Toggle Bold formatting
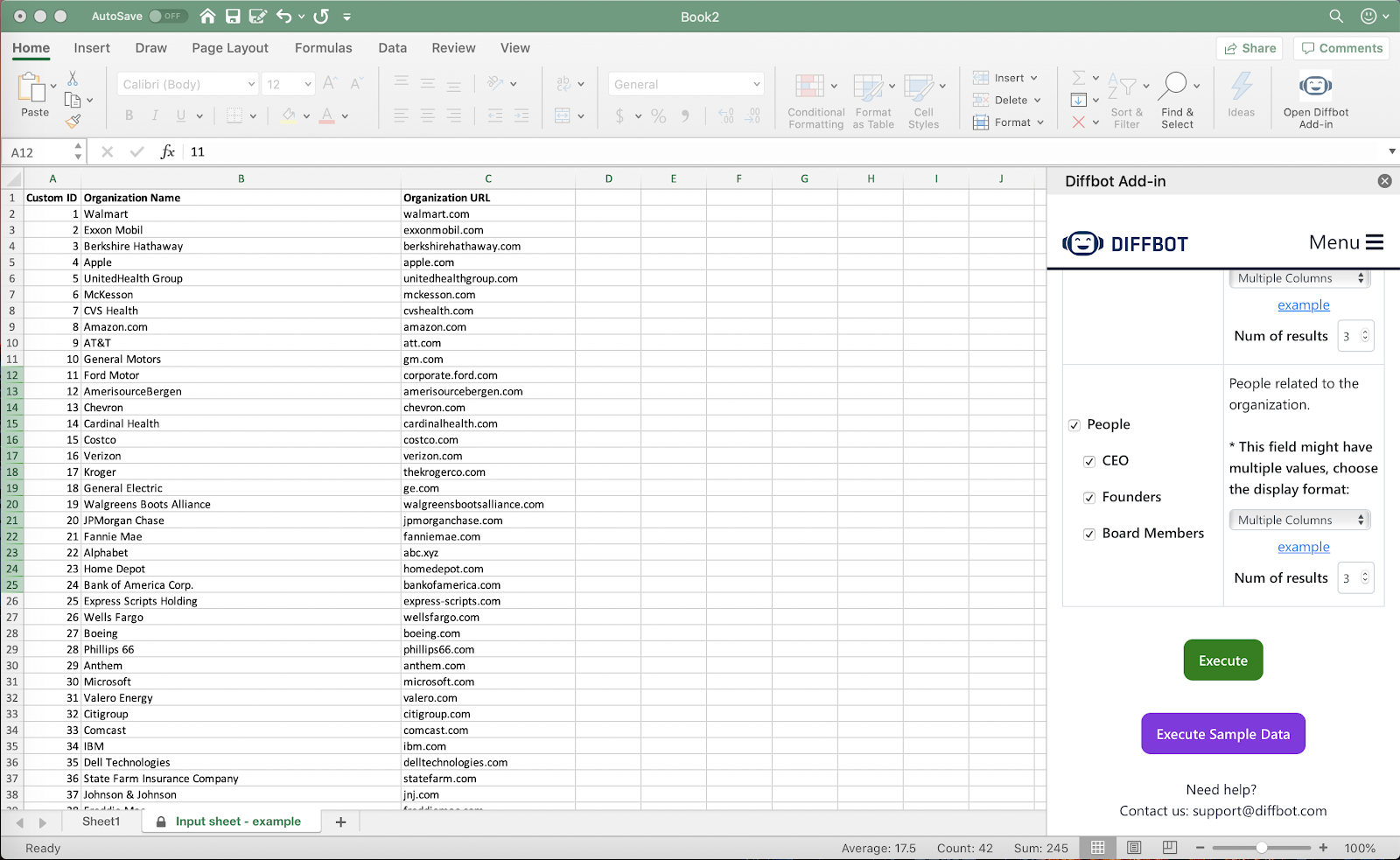The image size is (1400, 860). click(x=129, y=115)
